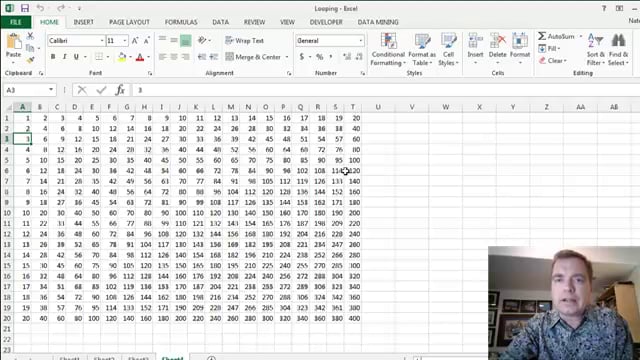Click the Copy icon
The height and width of the screenshot is (360, 640).
tap(30, 48)
